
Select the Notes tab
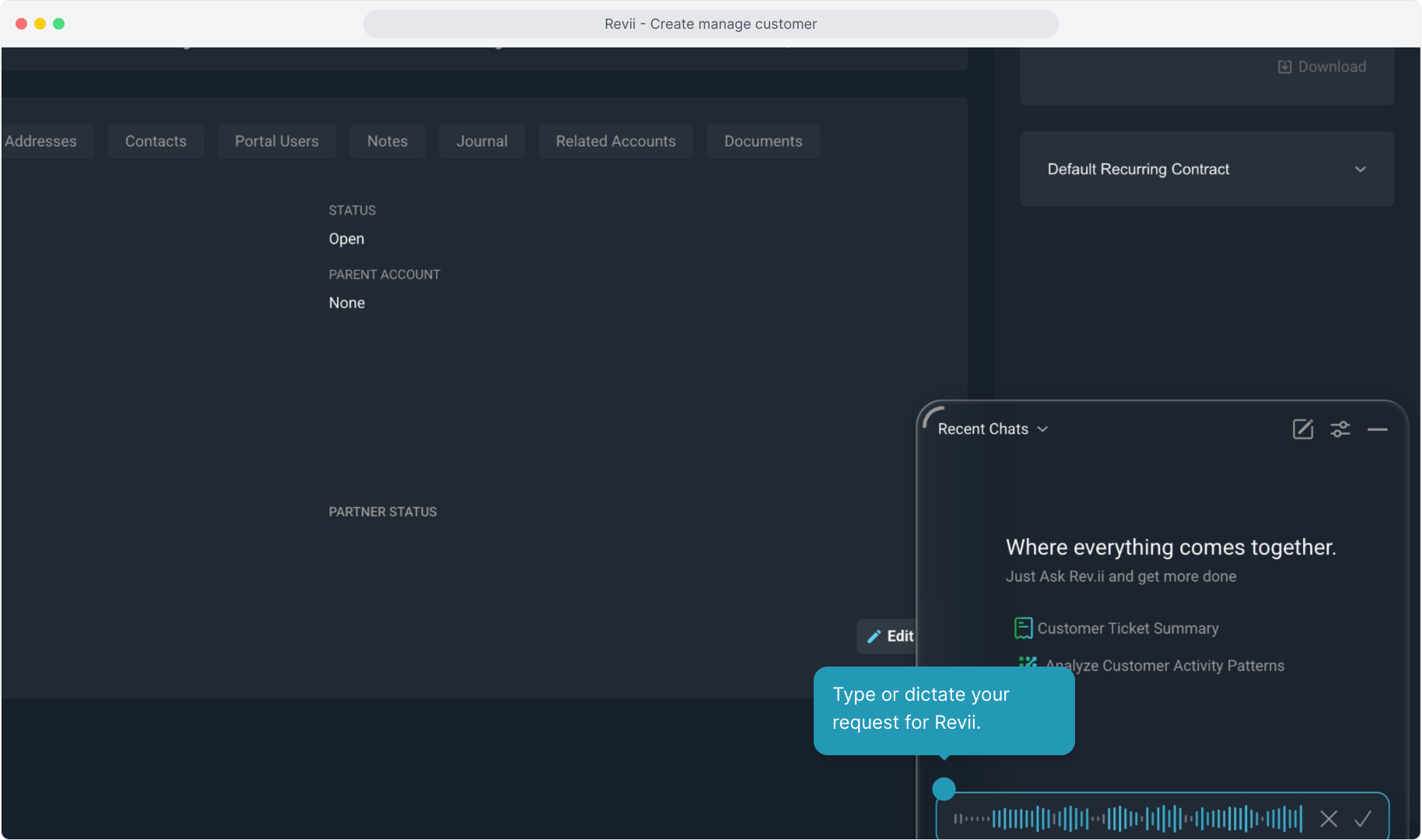pyautogui.click(x=387, y=142)
